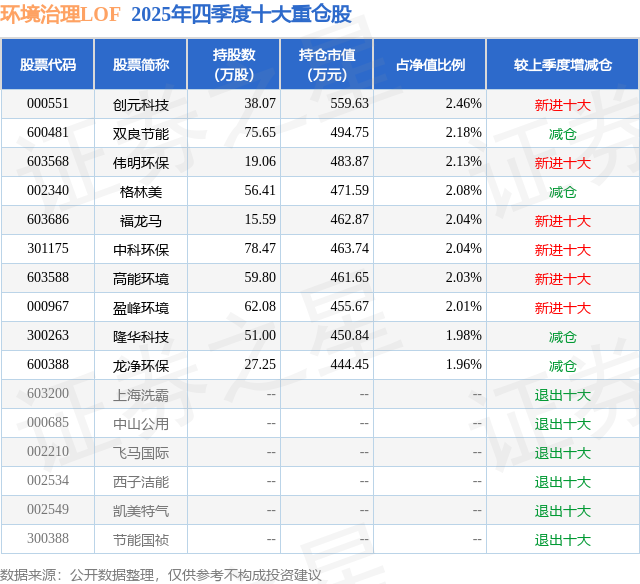Screen dimensions: 640x584
Task: Click net value ratio 2.03%
Action: [x=464, y=278]
